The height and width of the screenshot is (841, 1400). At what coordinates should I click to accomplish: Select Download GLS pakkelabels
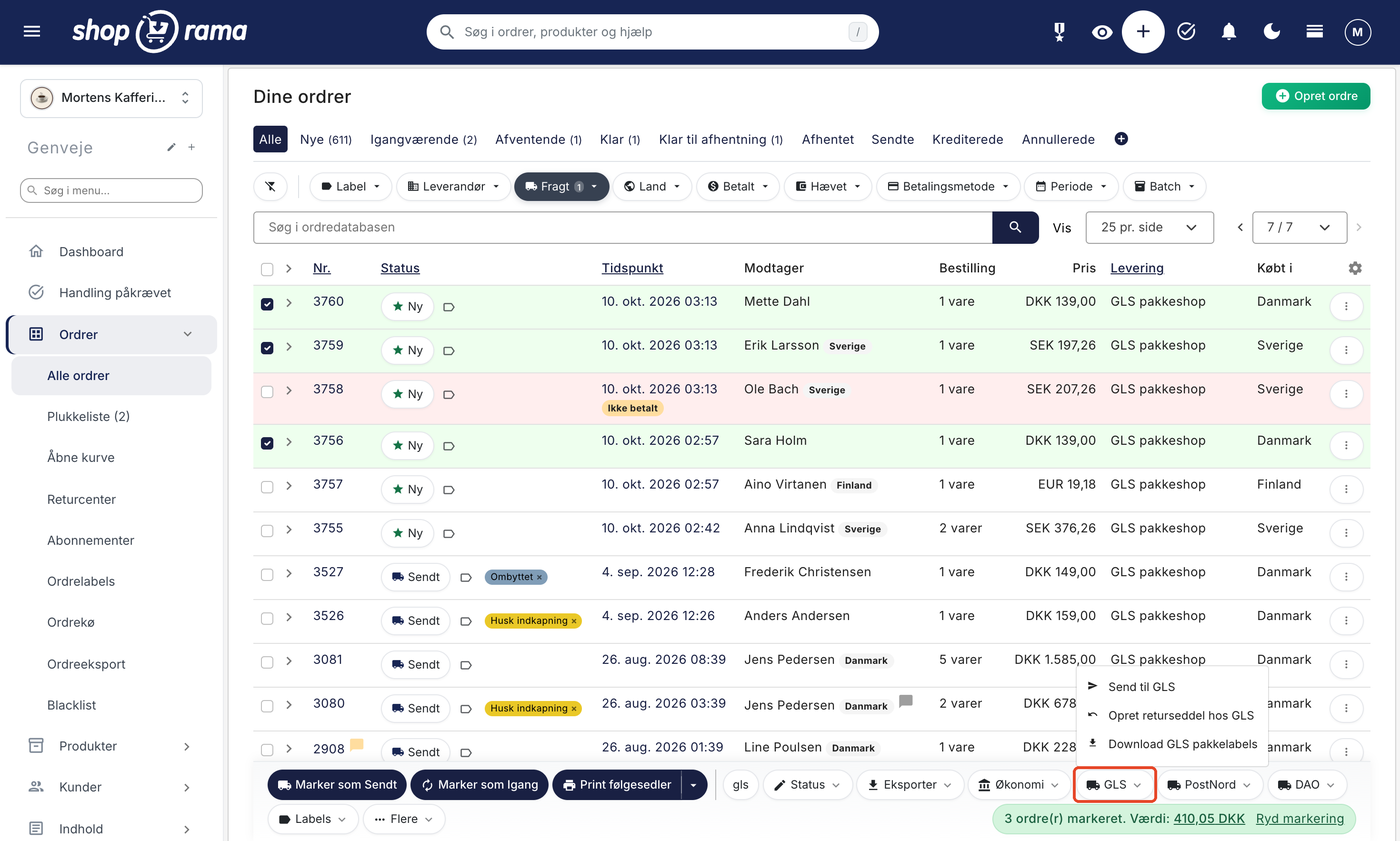coord(1172,743)
